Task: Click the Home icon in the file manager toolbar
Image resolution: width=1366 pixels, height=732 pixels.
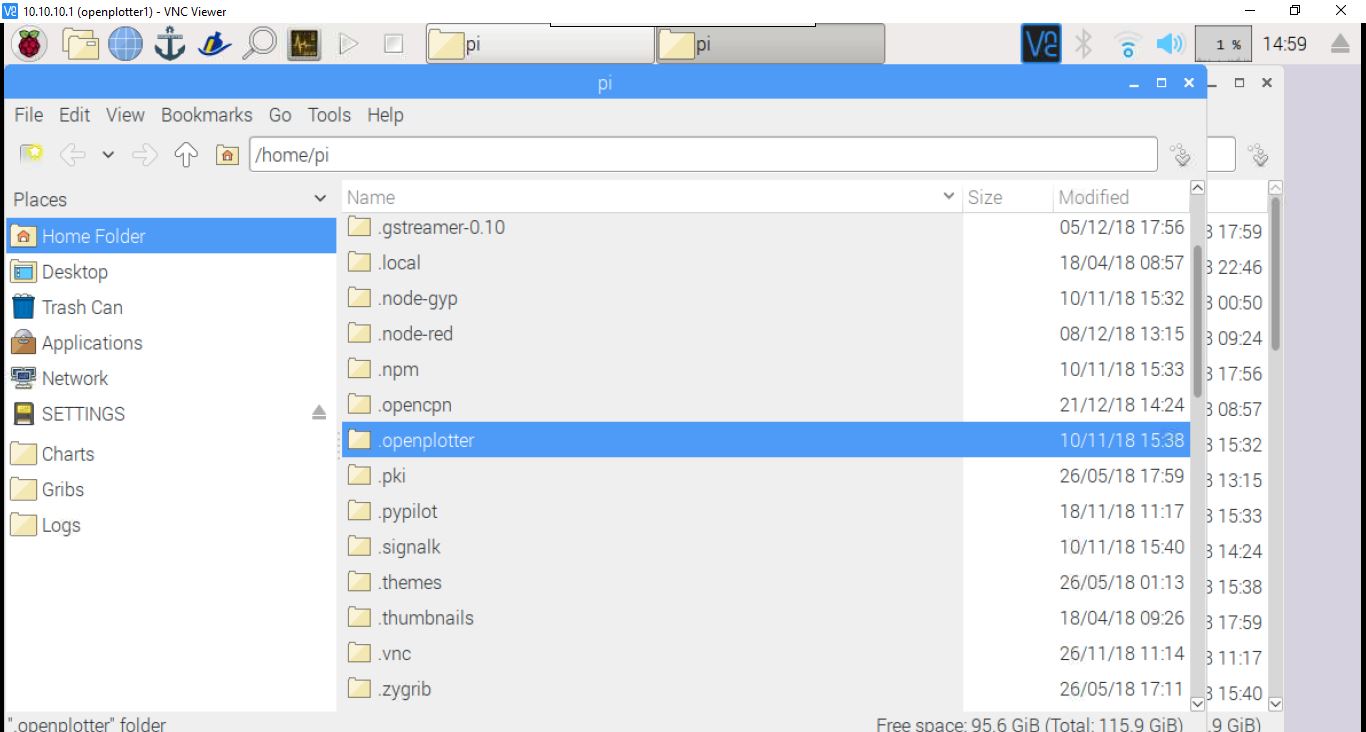Action: 227,154
